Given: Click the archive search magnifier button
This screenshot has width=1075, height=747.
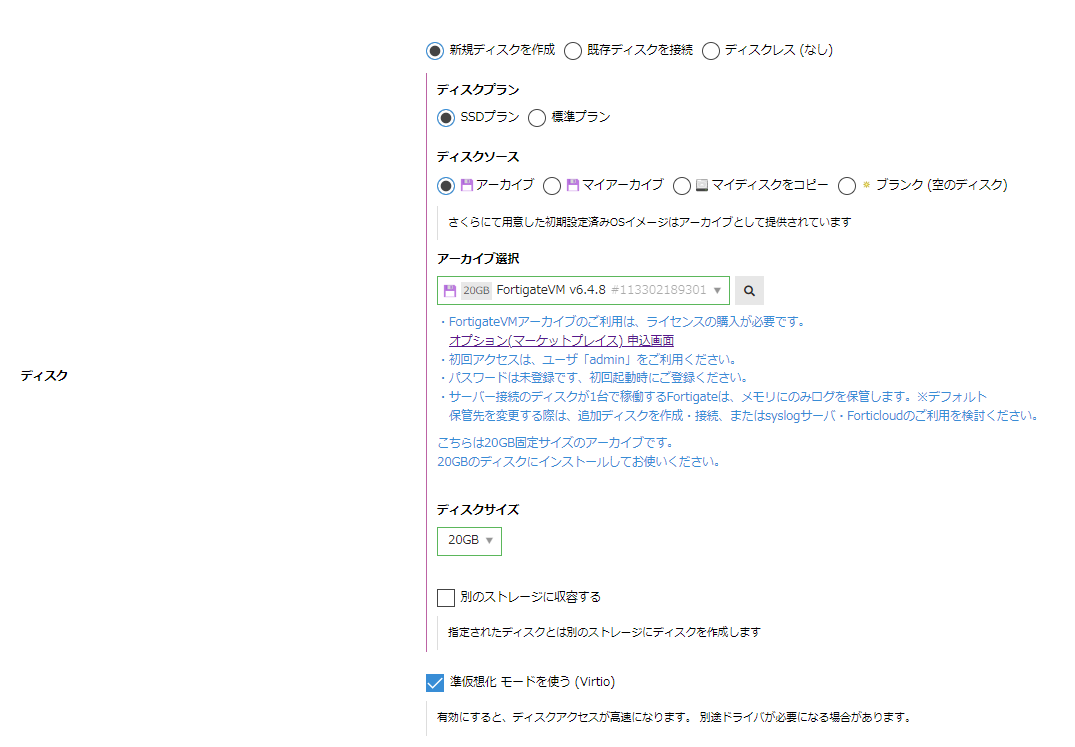Looking at the screenshot, I should point(749,291).
